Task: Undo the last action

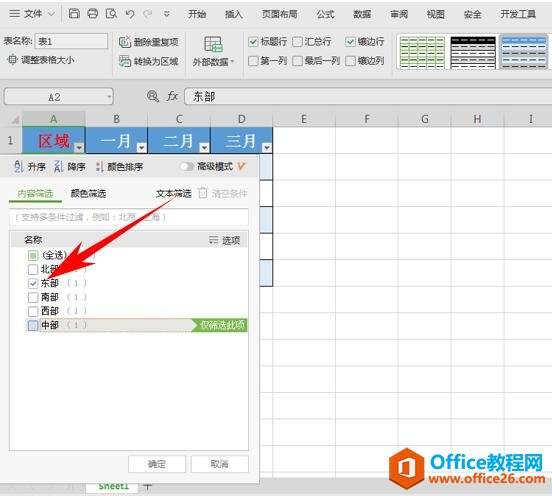Action: click(x=130, y=14)
